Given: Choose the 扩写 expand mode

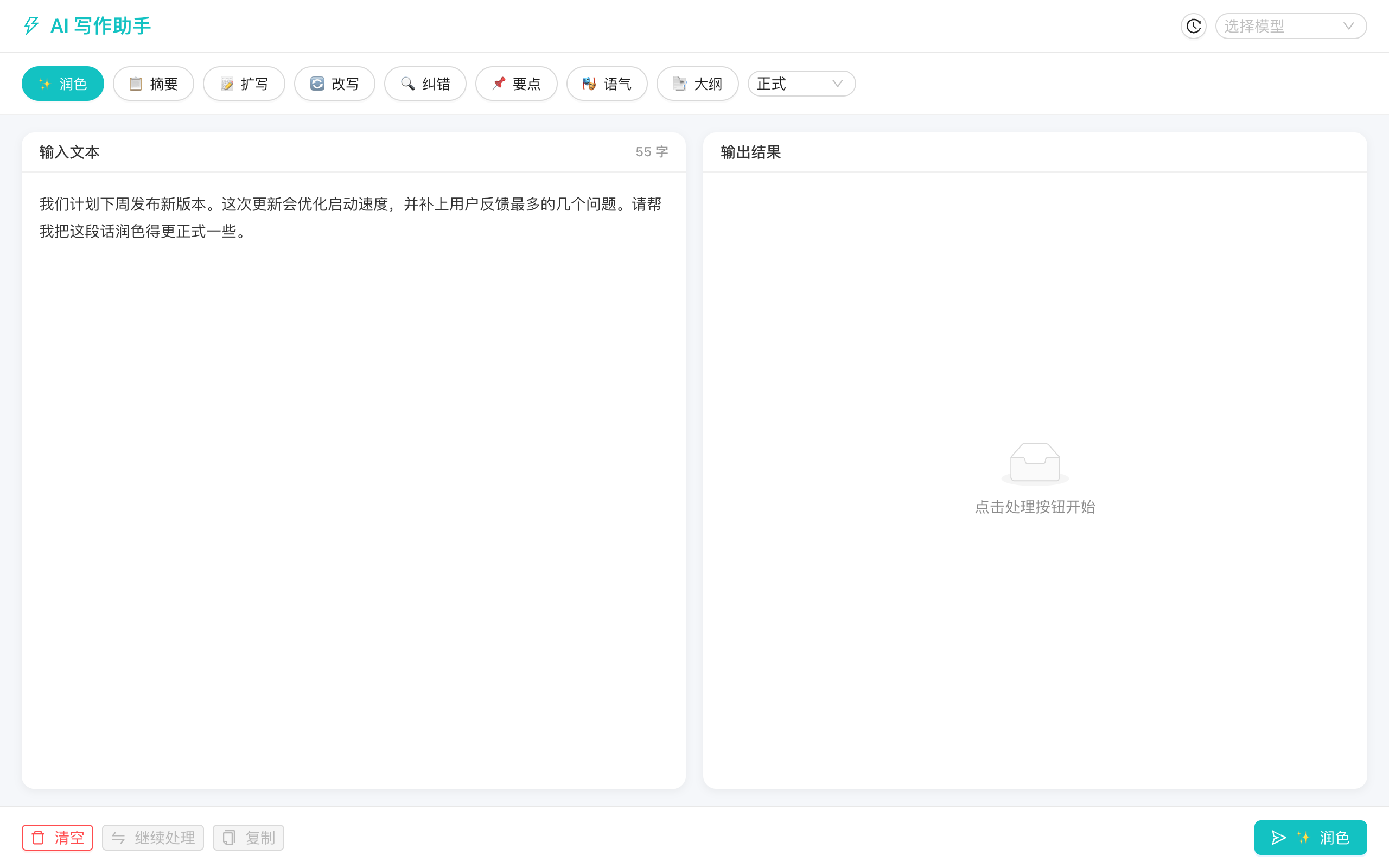Looking at the screenshot, I should [x=244, y=84].
